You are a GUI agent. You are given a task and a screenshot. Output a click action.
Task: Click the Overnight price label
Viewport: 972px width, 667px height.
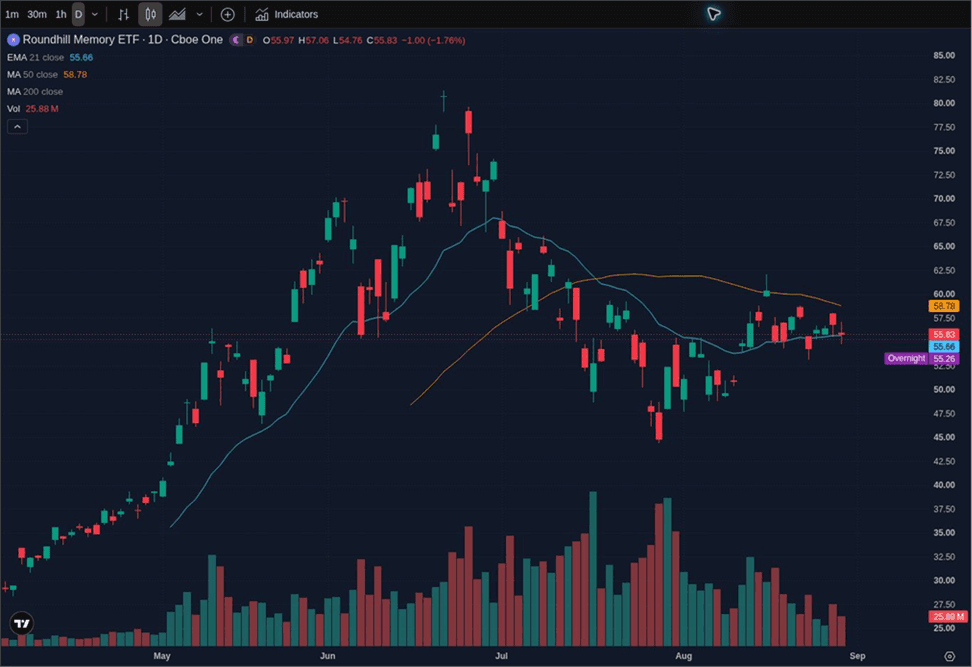click(x=906, y=358)
